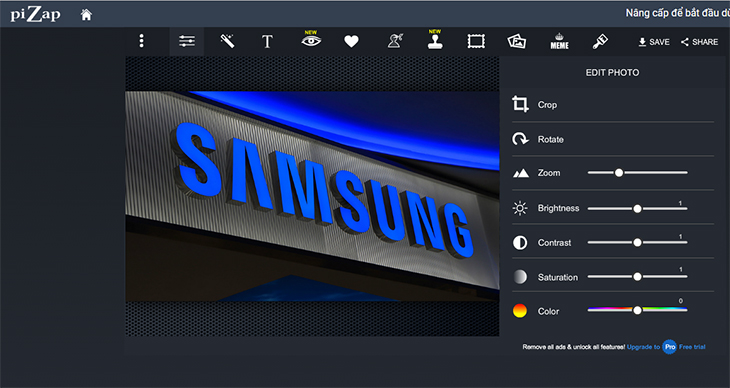Viewport: 730px width, 388px height.
Task: Click the Contrast half-circle icon
Action: (520, 243)
